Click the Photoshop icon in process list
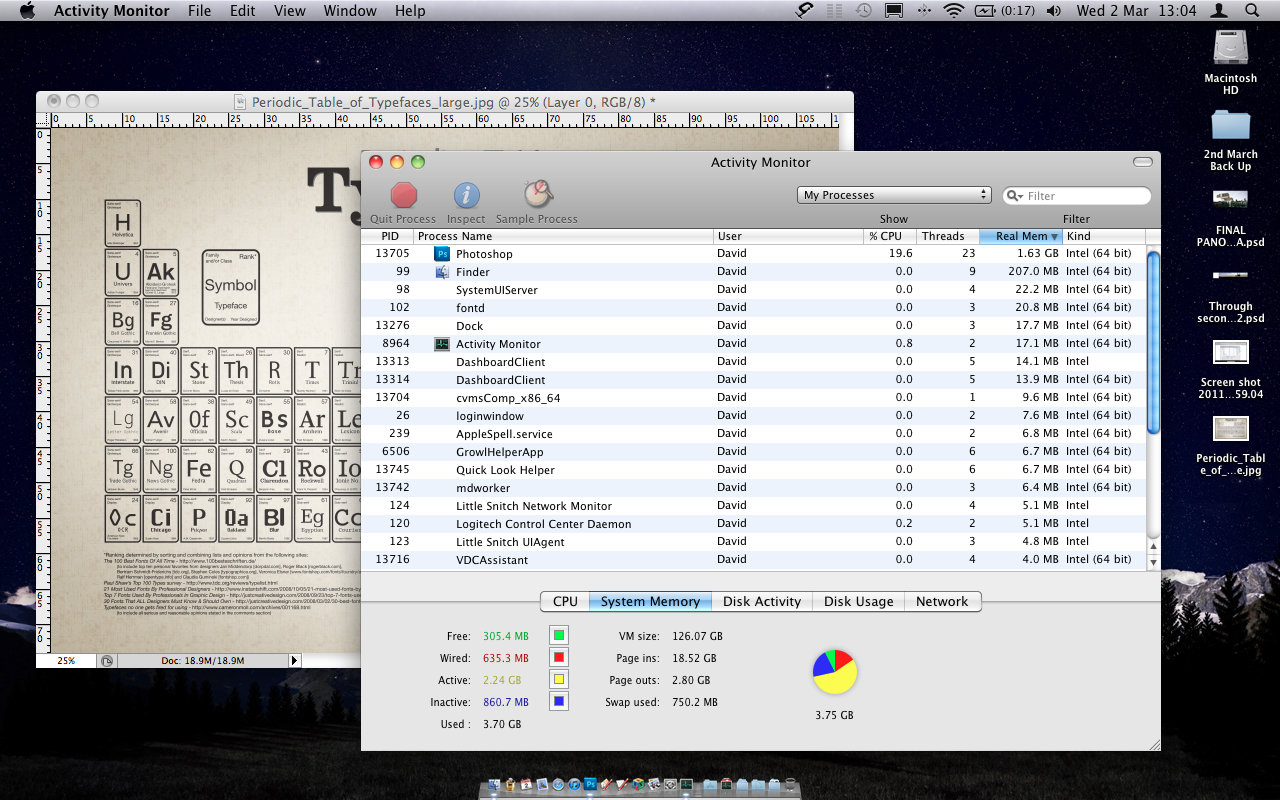Image resolution: width=1280 pixels, height=800 pixels. point(442,254)
